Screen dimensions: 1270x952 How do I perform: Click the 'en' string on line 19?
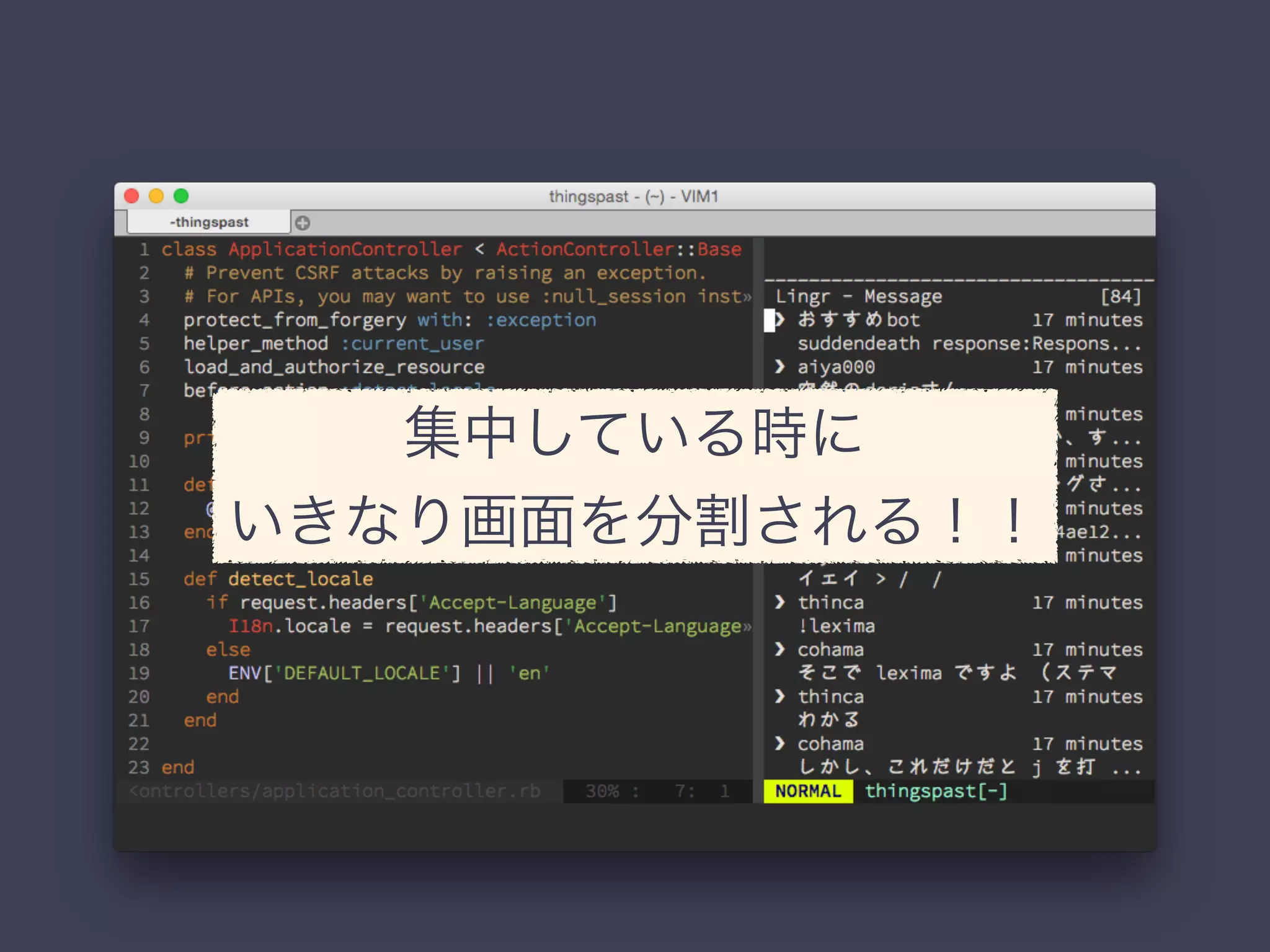(x=529, y=673)
